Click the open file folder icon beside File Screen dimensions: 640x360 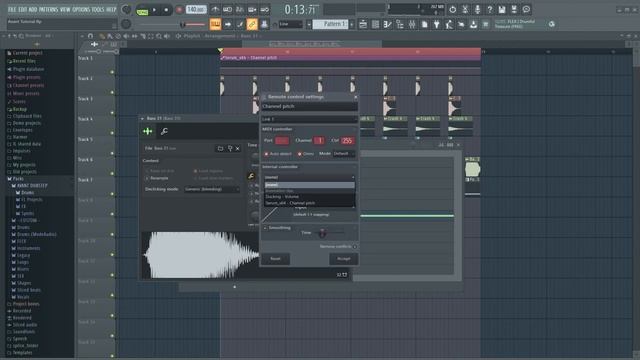tap(220, 149)
